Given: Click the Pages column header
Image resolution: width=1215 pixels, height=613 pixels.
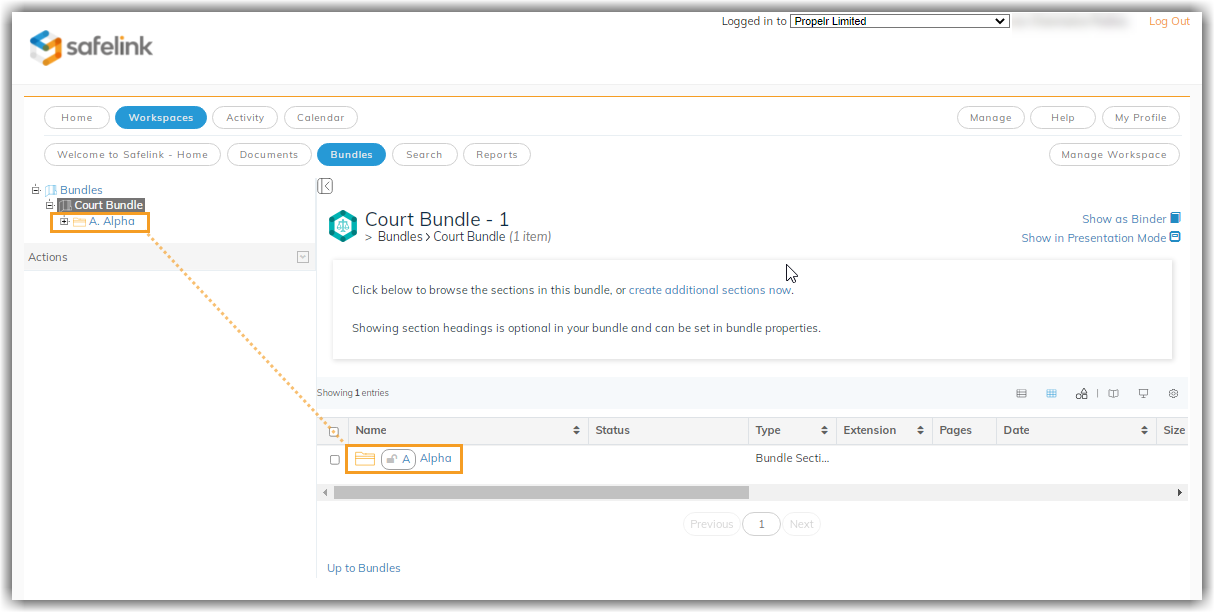Looking at the screenshot, I should click(964, 430).
